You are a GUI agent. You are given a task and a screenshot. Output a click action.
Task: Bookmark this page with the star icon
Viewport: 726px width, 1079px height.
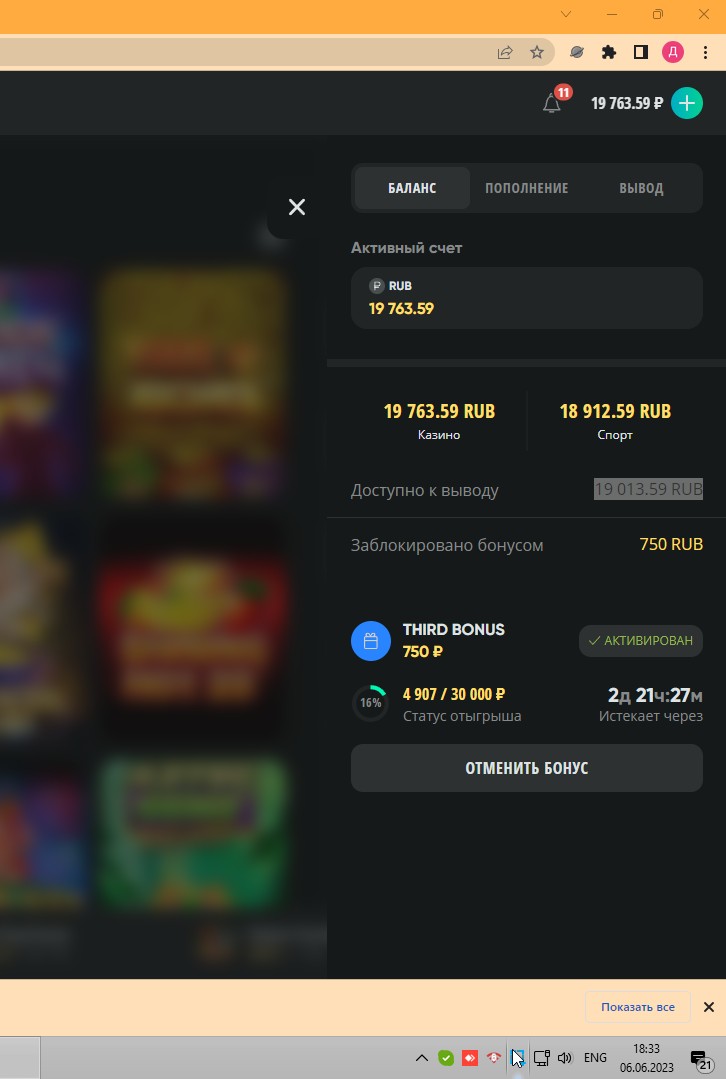point(537,52)
